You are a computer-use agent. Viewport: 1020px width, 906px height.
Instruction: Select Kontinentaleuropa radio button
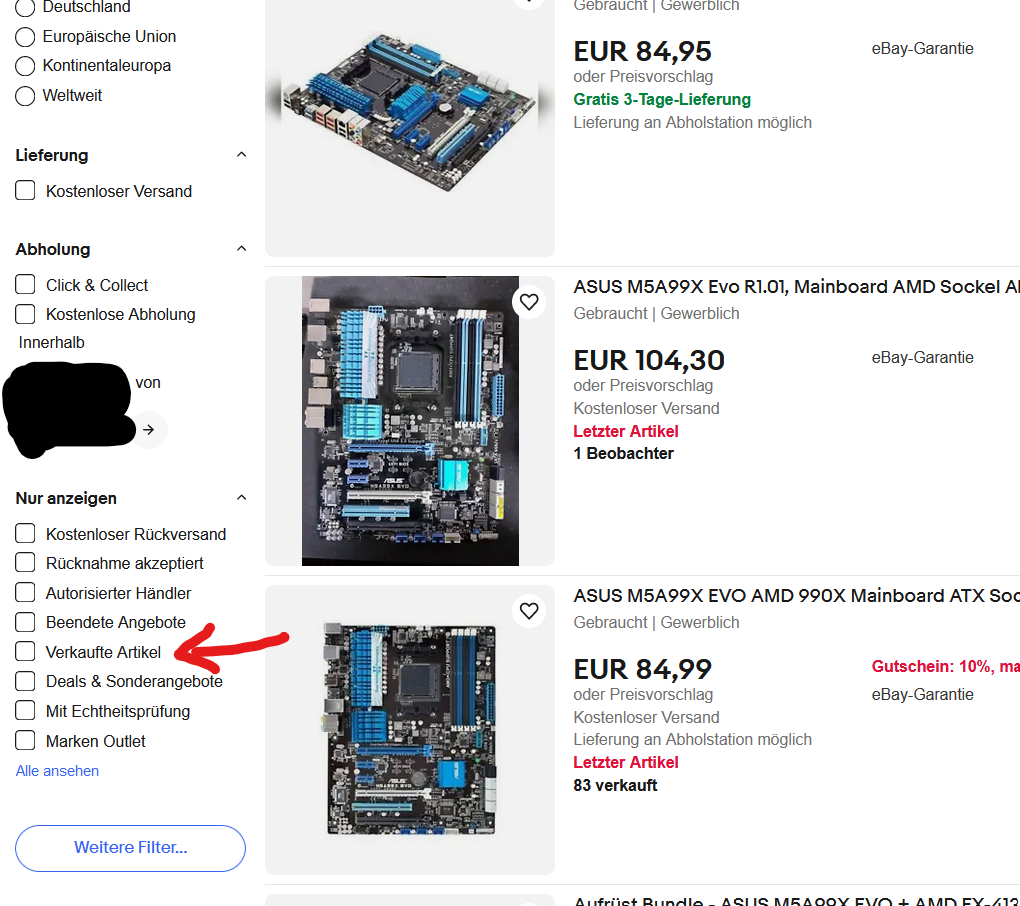(x=25, y=66)
